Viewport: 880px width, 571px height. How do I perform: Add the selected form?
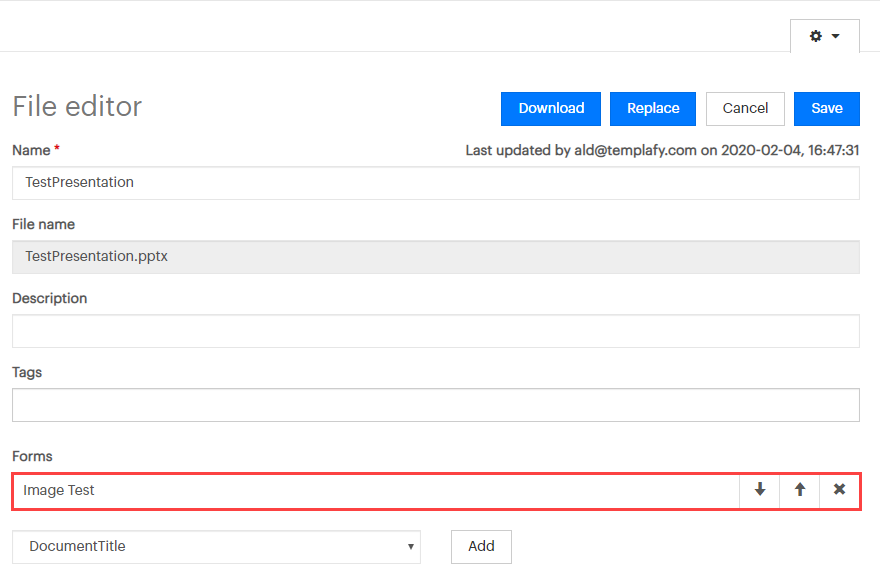coord(481,546)
